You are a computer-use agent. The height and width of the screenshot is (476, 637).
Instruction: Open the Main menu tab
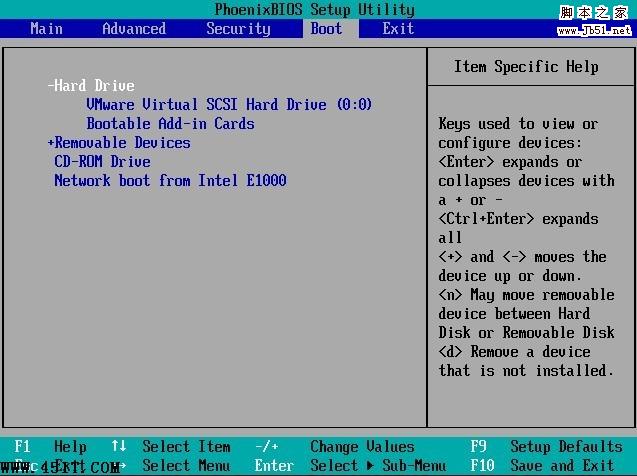(46, 29)
